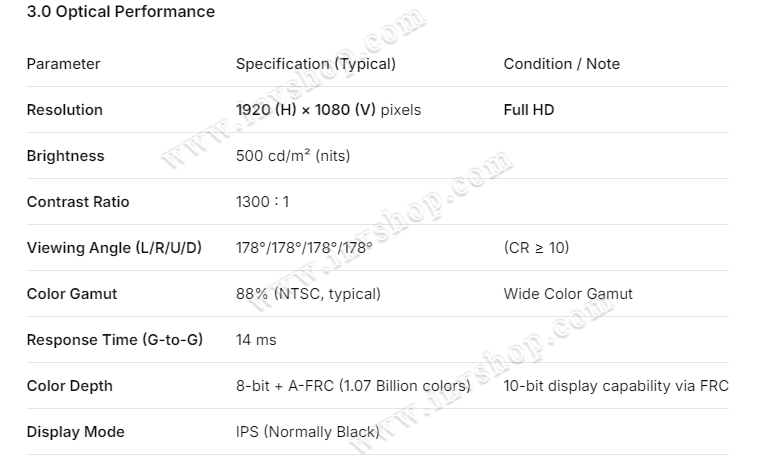Select the "Resolution" row label

pyautogui.click(x=64, y=110)
